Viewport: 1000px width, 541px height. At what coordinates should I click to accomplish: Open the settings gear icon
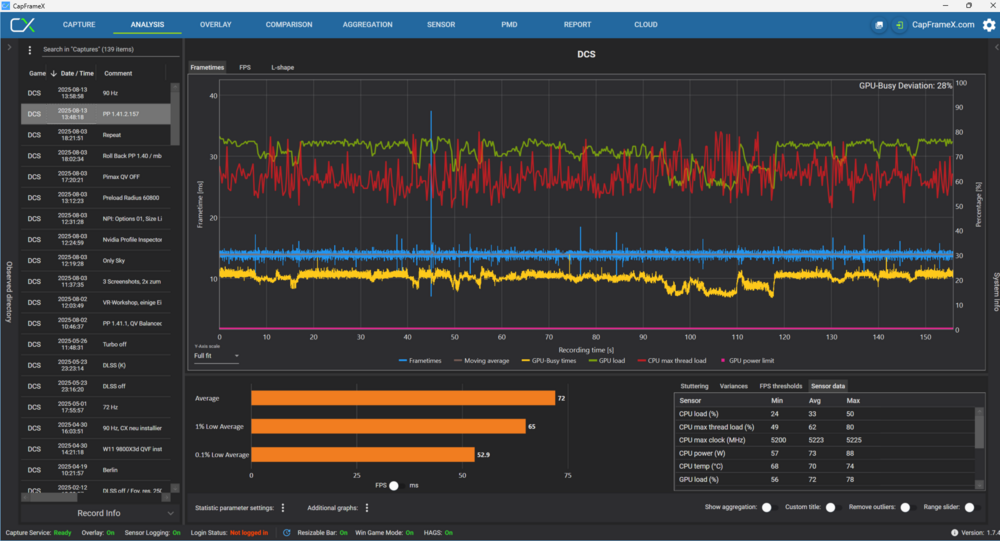[987, 24]
